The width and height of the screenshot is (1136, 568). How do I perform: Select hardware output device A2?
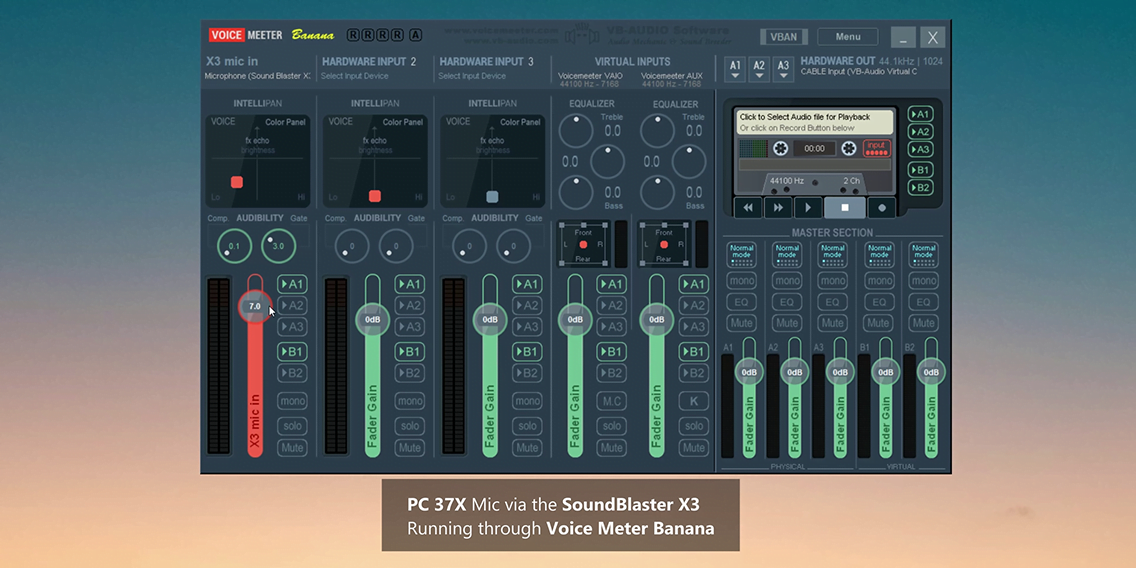pos(759,69)
